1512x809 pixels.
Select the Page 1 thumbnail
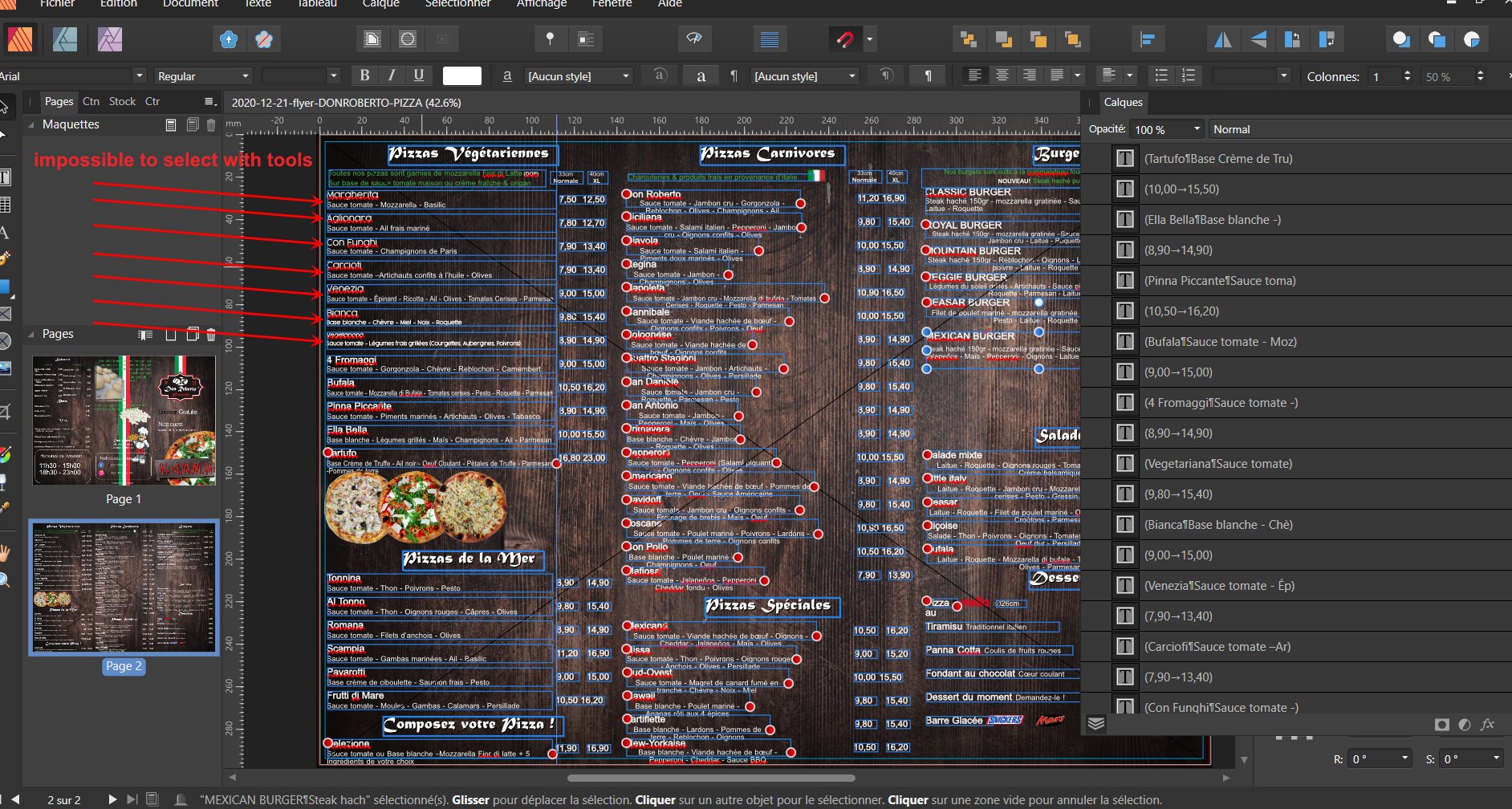(124, 421)
